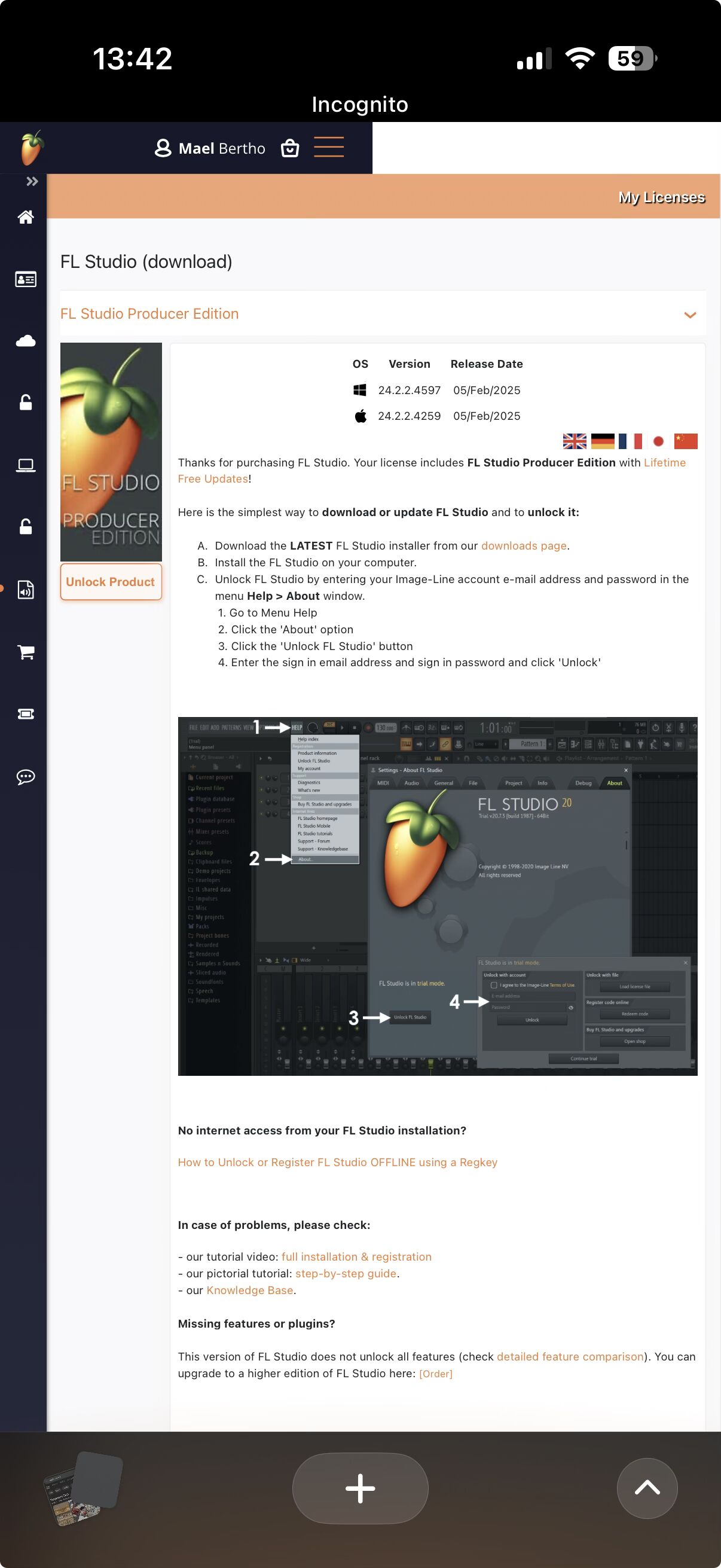Click the padlock icon just below the cloud
This screenshot has height=1568, width=721.
[x=26, y=402]
